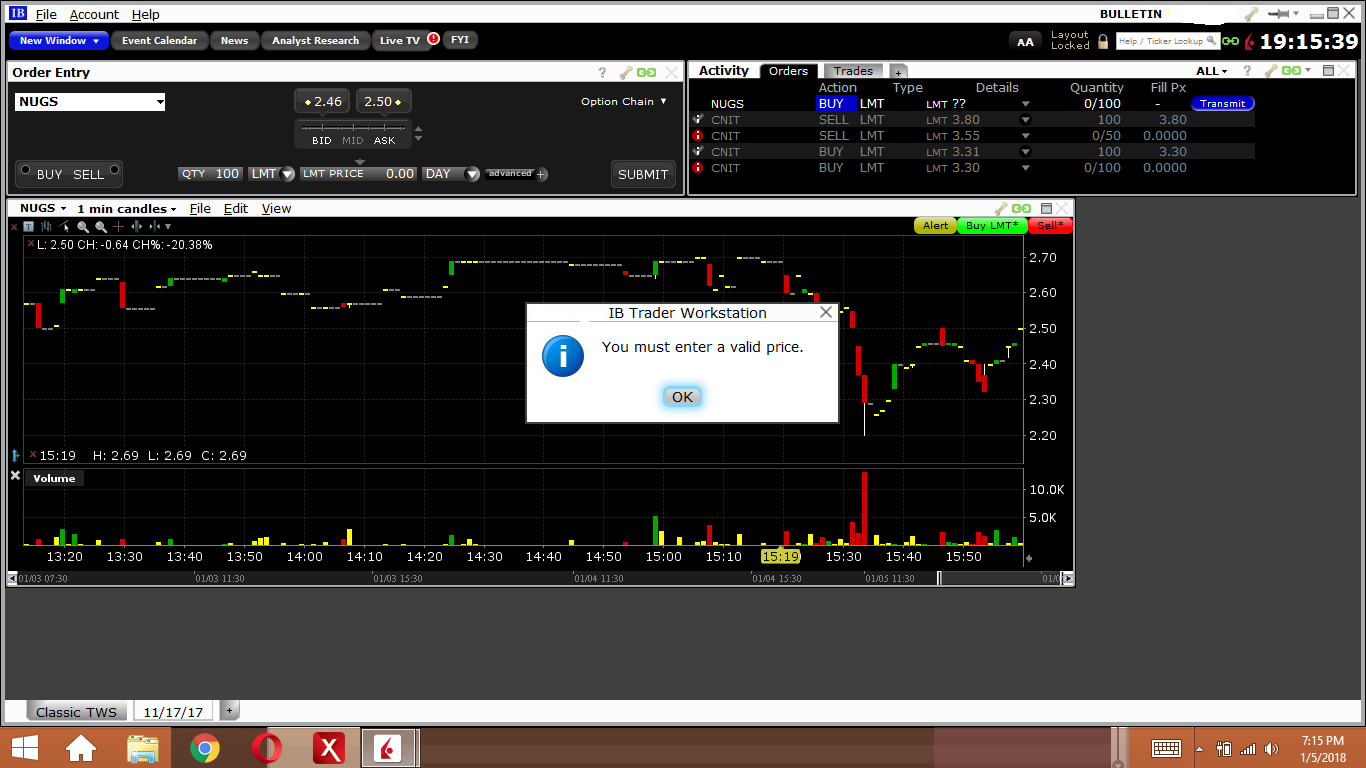
Task: Select the trendline pointer tool in chart toolbar
Action: tap(65, 227)
